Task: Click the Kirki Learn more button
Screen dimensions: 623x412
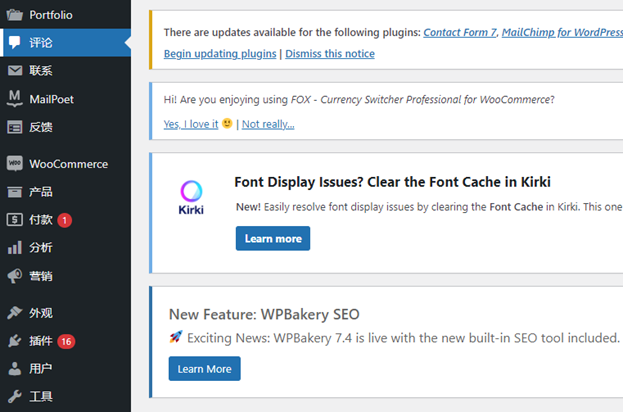Action: 273,238
